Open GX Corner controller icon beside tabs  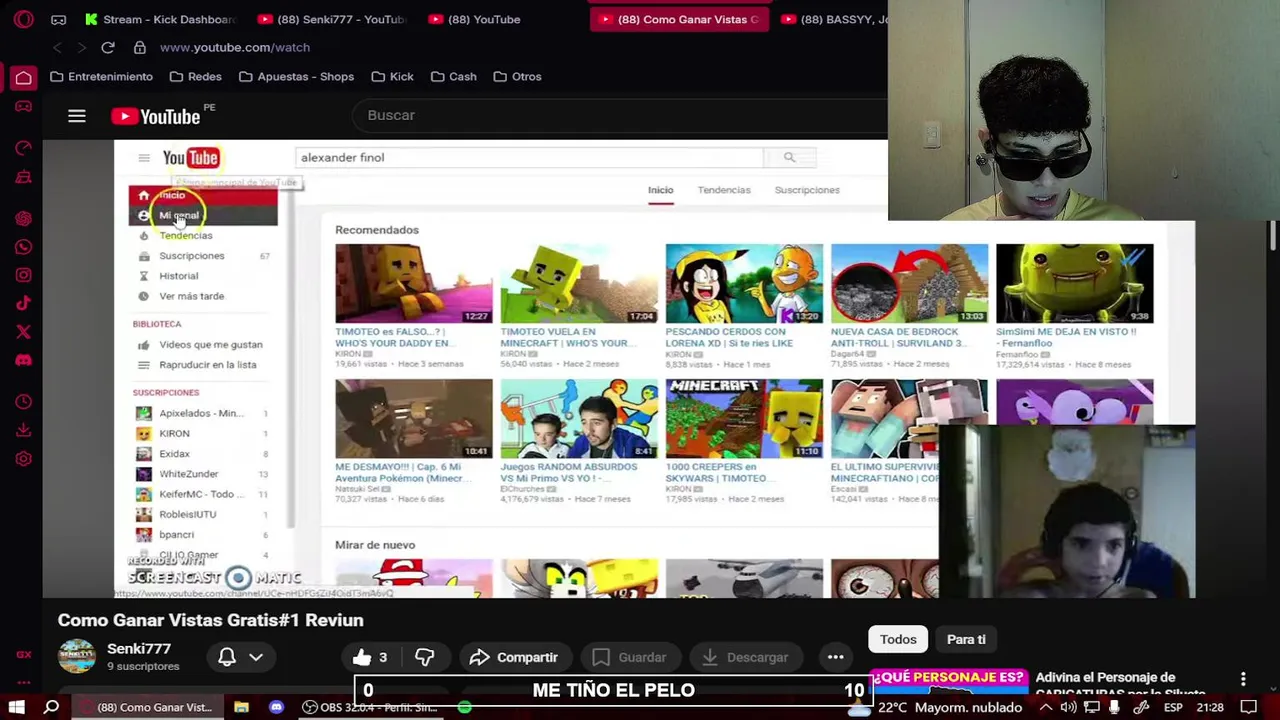59,19
